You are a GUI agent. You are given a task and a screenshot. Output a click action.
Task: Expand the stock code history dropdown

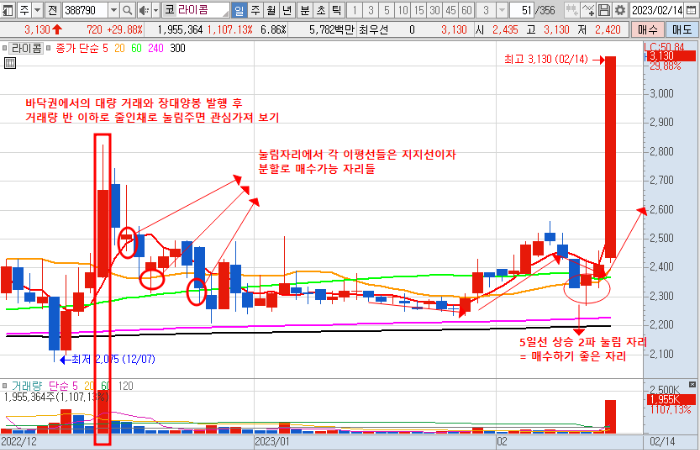[114, 10]
